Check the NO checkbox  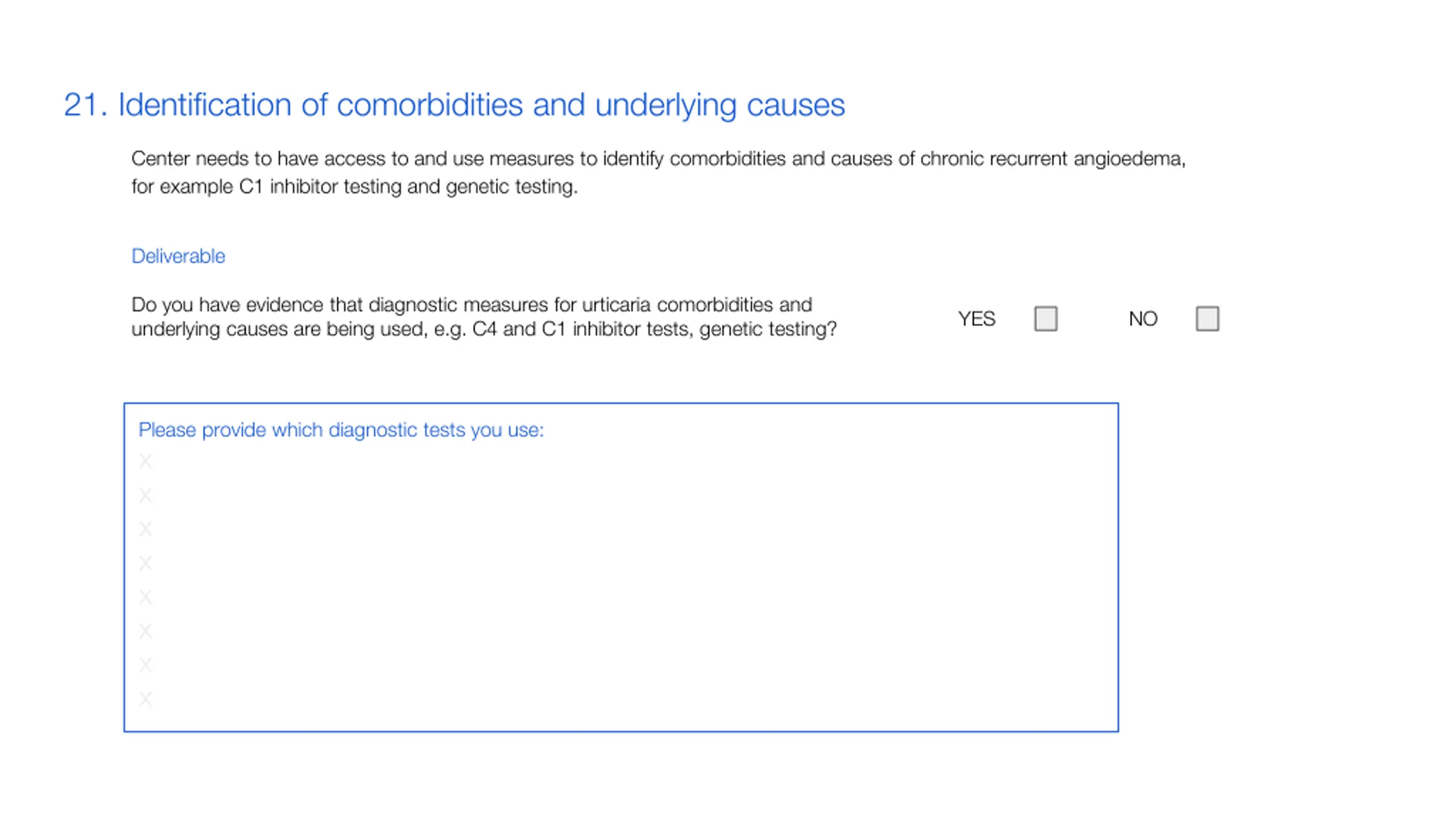click(1207, 318)
